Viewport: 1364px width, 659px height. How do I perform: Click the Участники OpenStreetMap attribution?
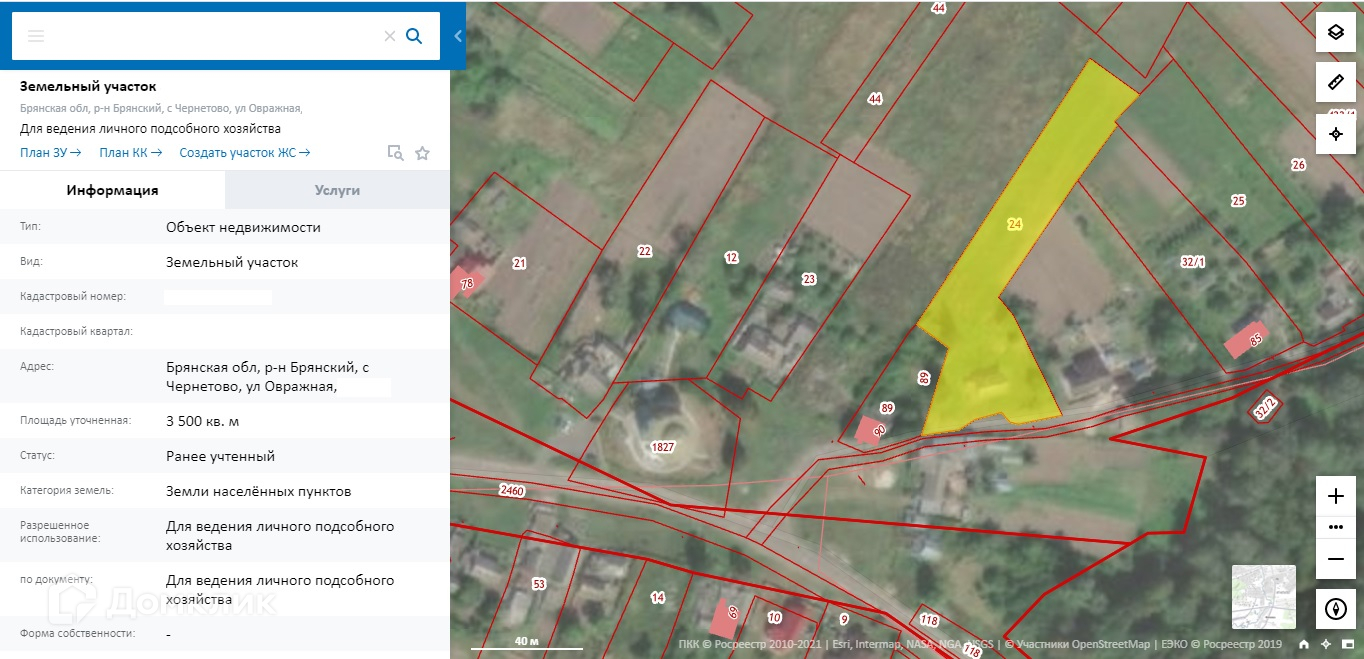click(1083, 645)
